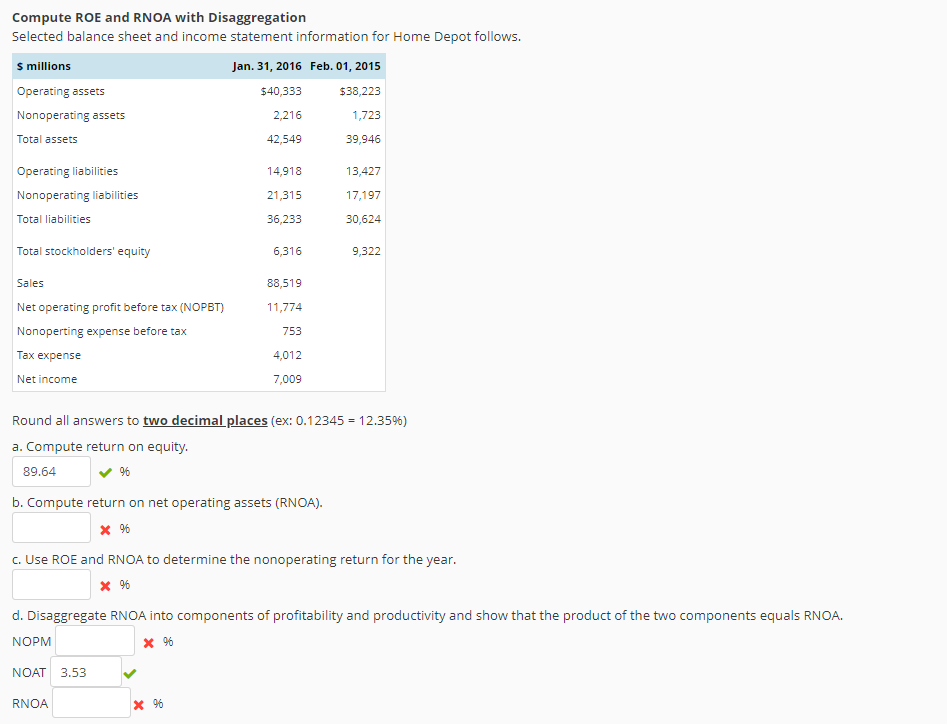Click the percent symbol after the 89.64 answer
Viewport: 947px width, 724px height.
(x=123, y=471)
